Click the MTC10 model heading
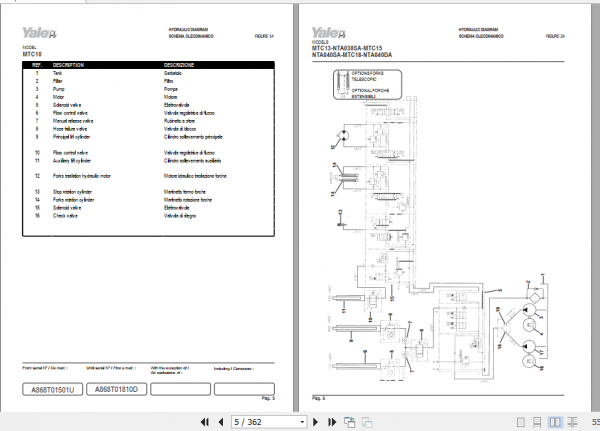The image size is (600, 431). [x=32, y=54]
